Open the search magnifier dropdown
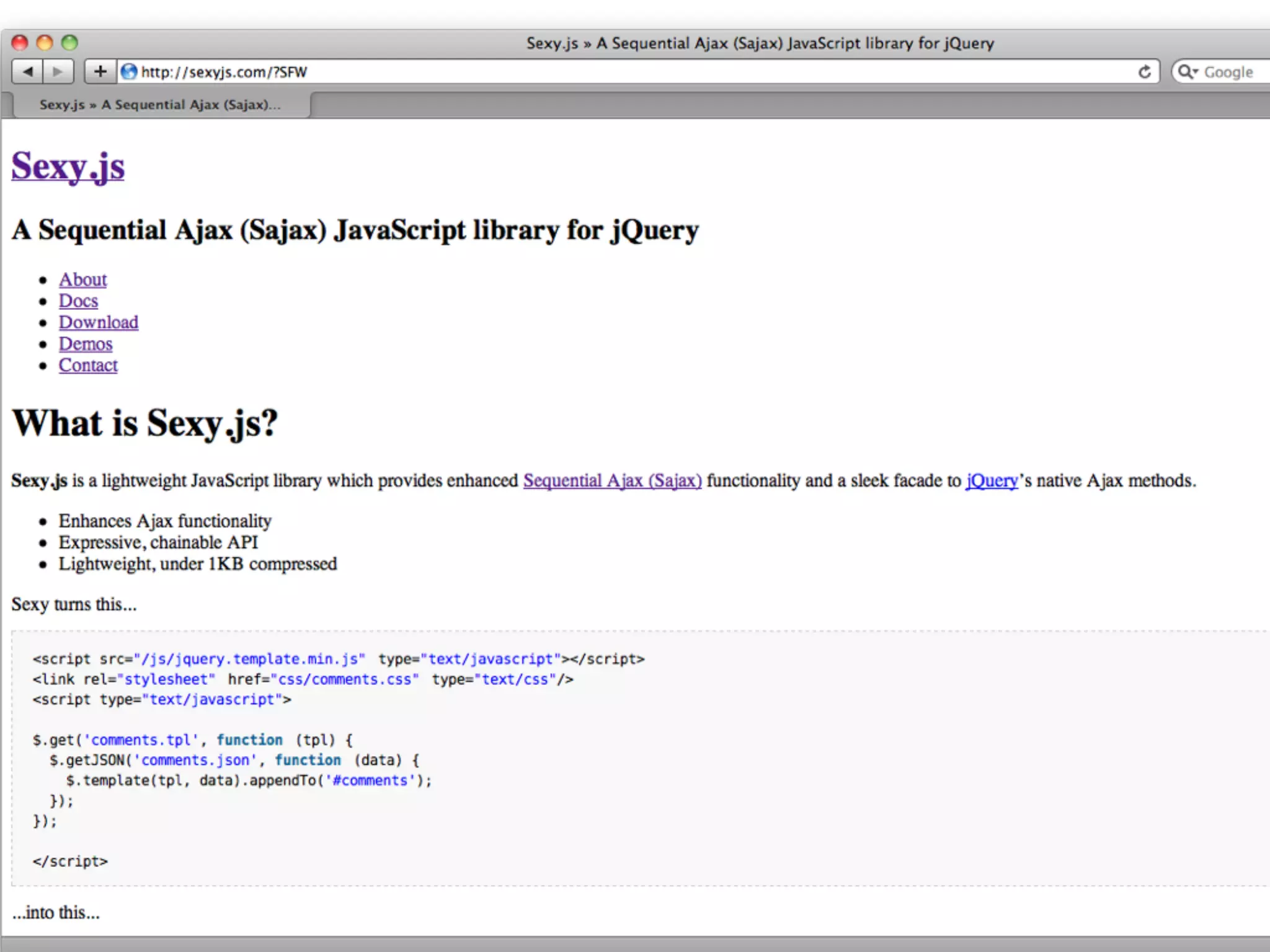1270x952 pixels. (x=1188, y=72)
